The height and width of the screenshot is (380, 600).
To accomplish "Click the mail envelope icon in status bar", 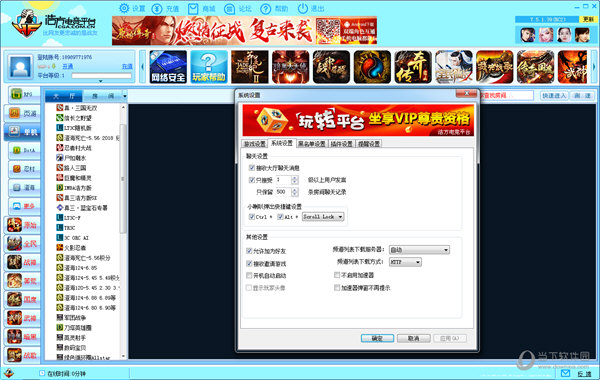I will click(x=565, y=373).
